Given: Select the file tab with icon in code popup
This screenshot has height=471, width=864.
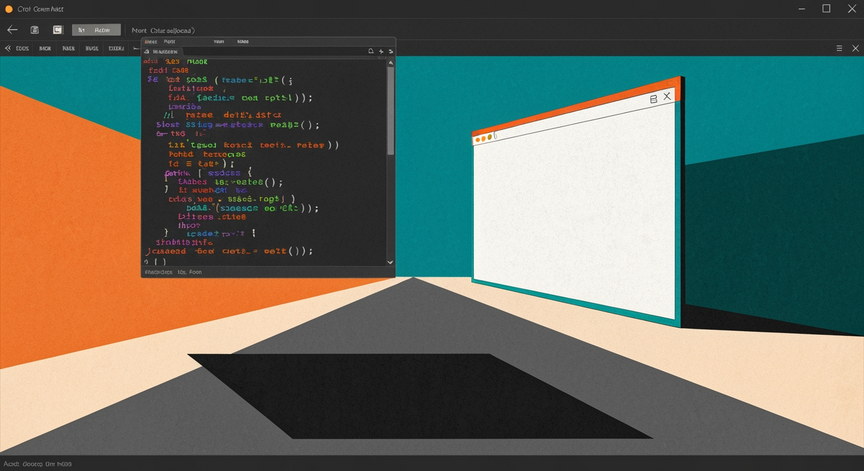Looking at the screenshot, I should (x=161, y=51).
